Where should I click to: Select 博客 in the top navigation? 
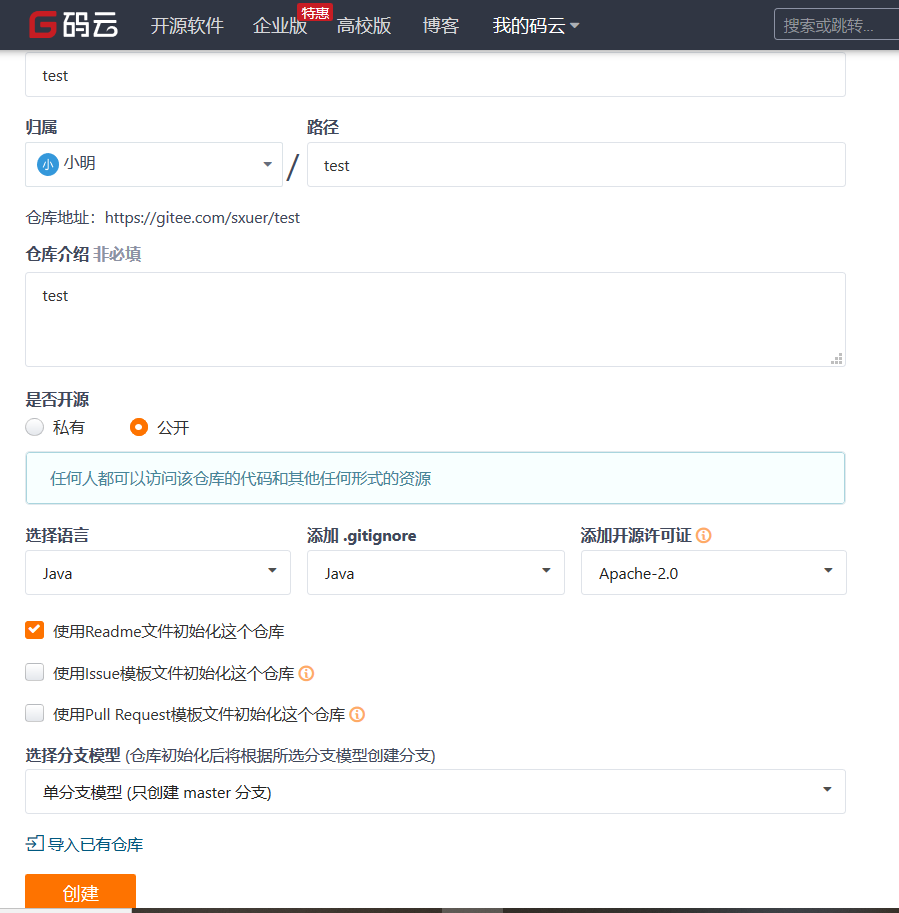[x=441, y=27]
